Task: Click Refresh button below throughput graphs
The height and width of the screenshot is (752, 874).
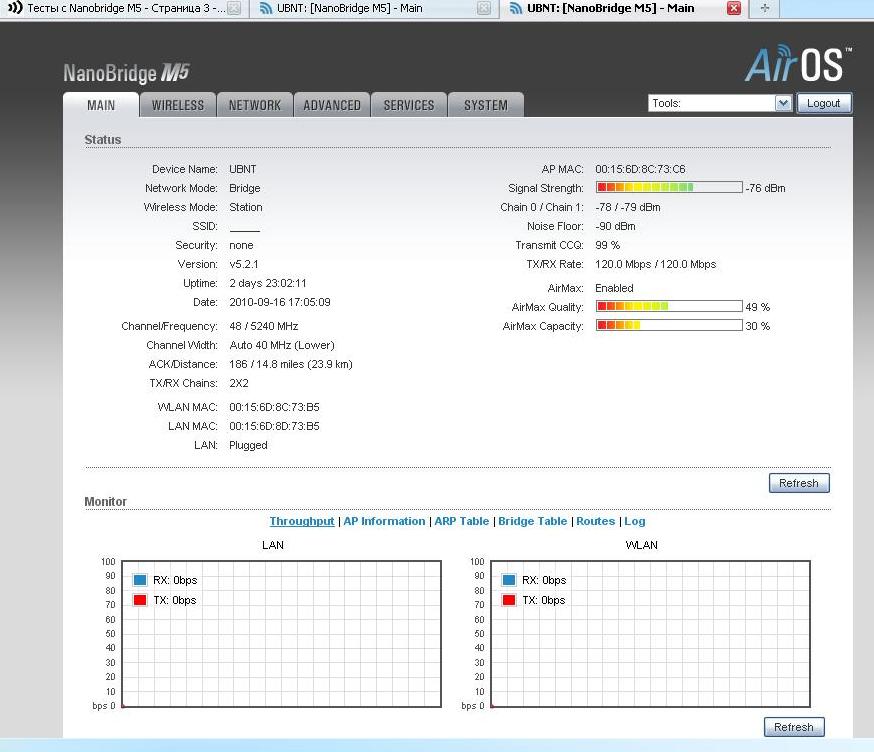Action: (794, 727)
